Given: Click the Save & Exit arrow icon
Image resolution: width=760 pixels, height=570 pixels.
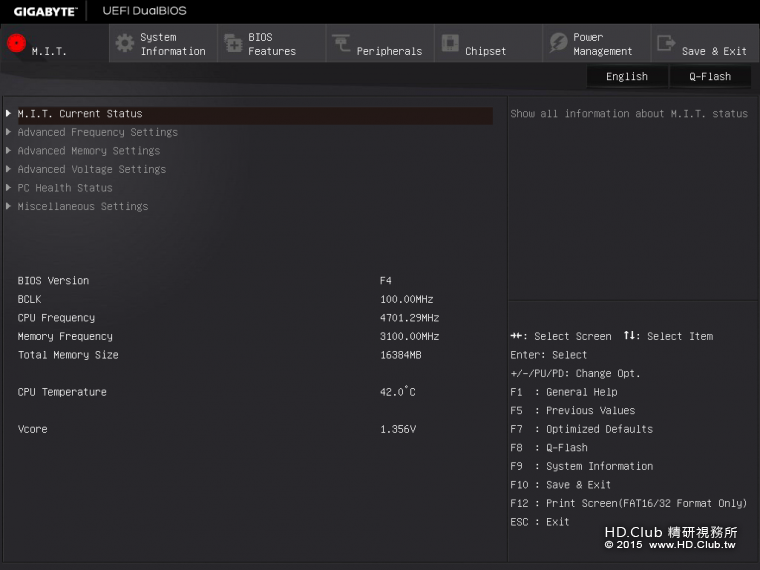Looking at the screenshot, I should 665,43.
